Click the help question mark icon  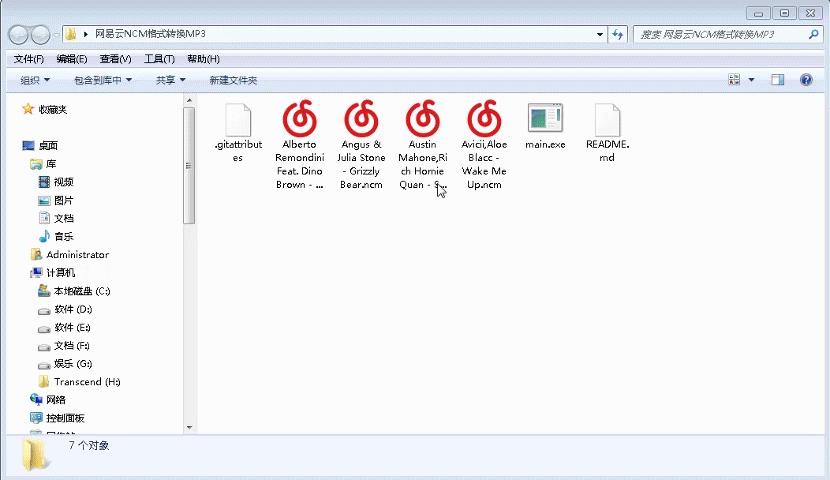(806, 80)
